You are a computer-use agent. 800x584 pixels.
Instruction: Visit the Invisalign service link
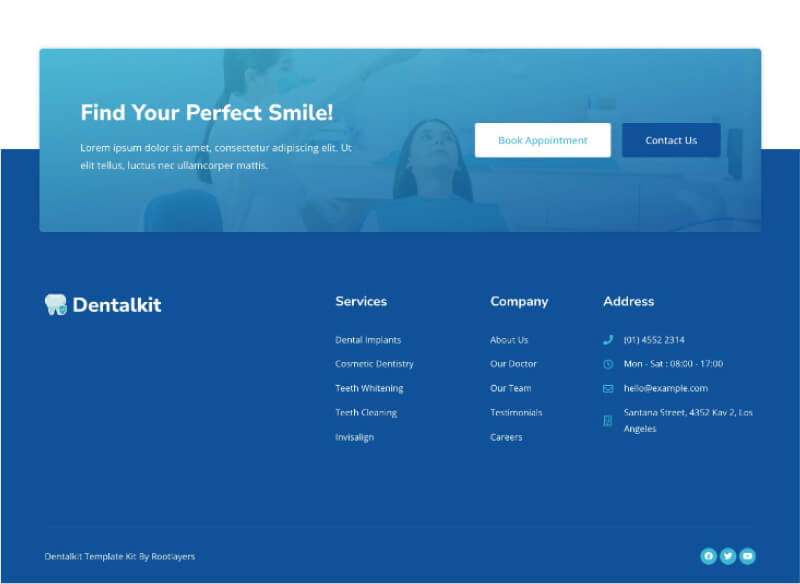(354, 437)
